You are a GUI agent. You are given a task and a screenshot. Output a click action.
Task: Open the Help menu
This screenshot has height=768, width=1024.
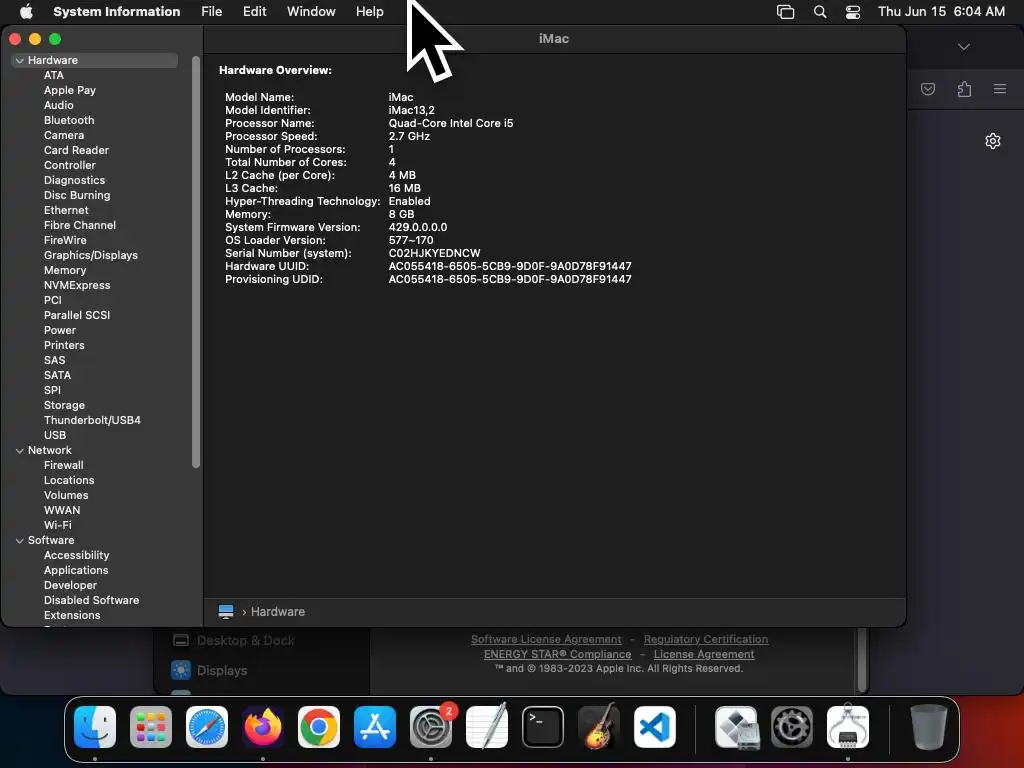coord(370,11)
